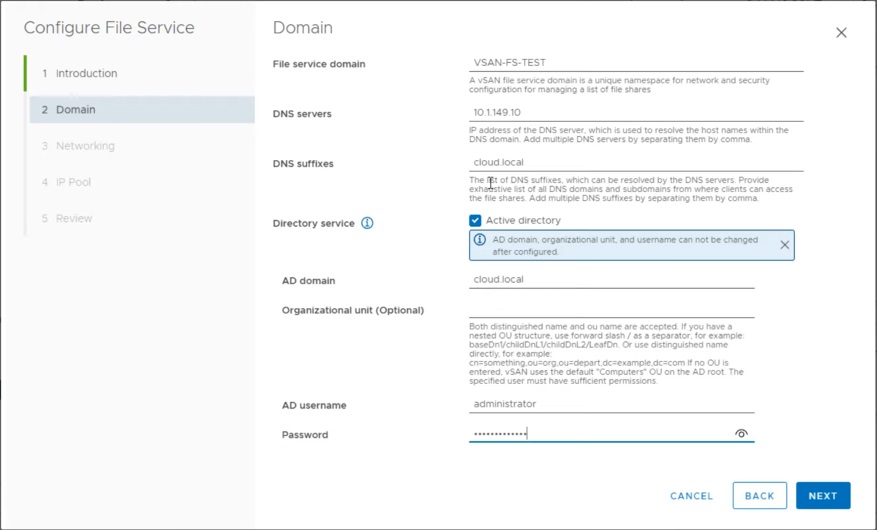Focus the Organizational unit field
Screen dimensions: 877x530
point(611,310)
